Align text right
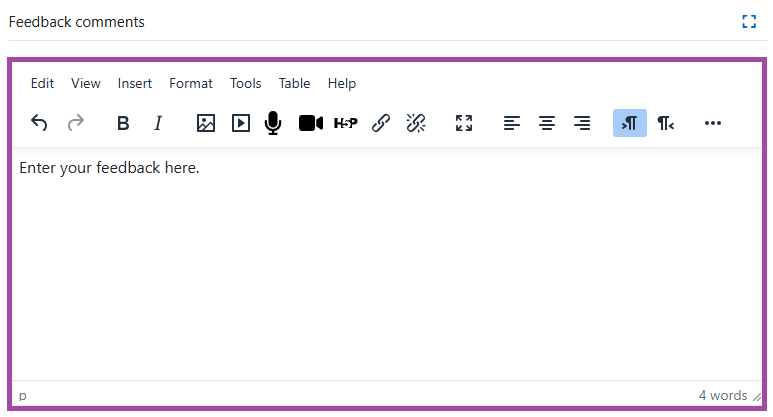This screenshot has width=773, height=417. click(x=582, y=123)
